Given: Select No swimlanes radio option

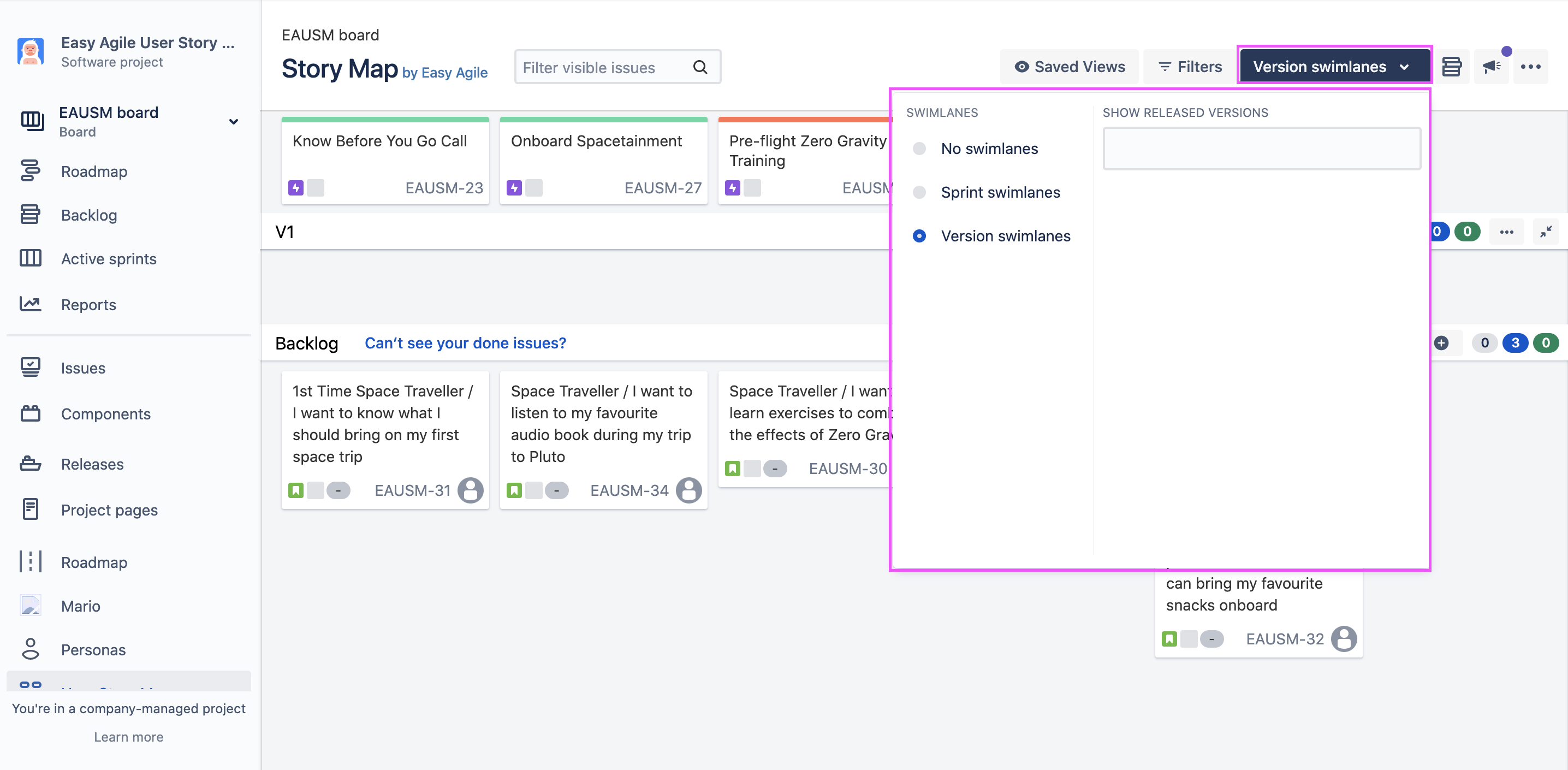Looking at the screenshot, I should 919,149.
